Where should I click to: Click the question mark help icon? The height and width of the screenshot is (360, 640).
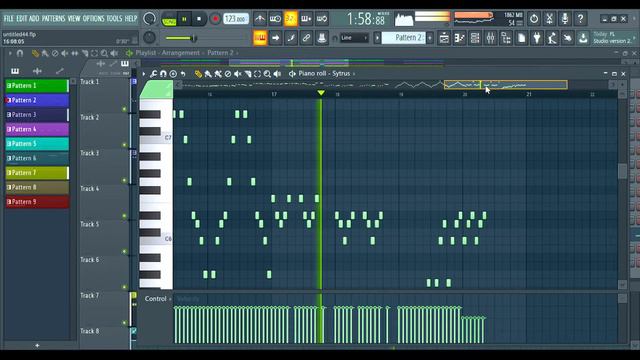pyautogui.click(x=580, y=19)
